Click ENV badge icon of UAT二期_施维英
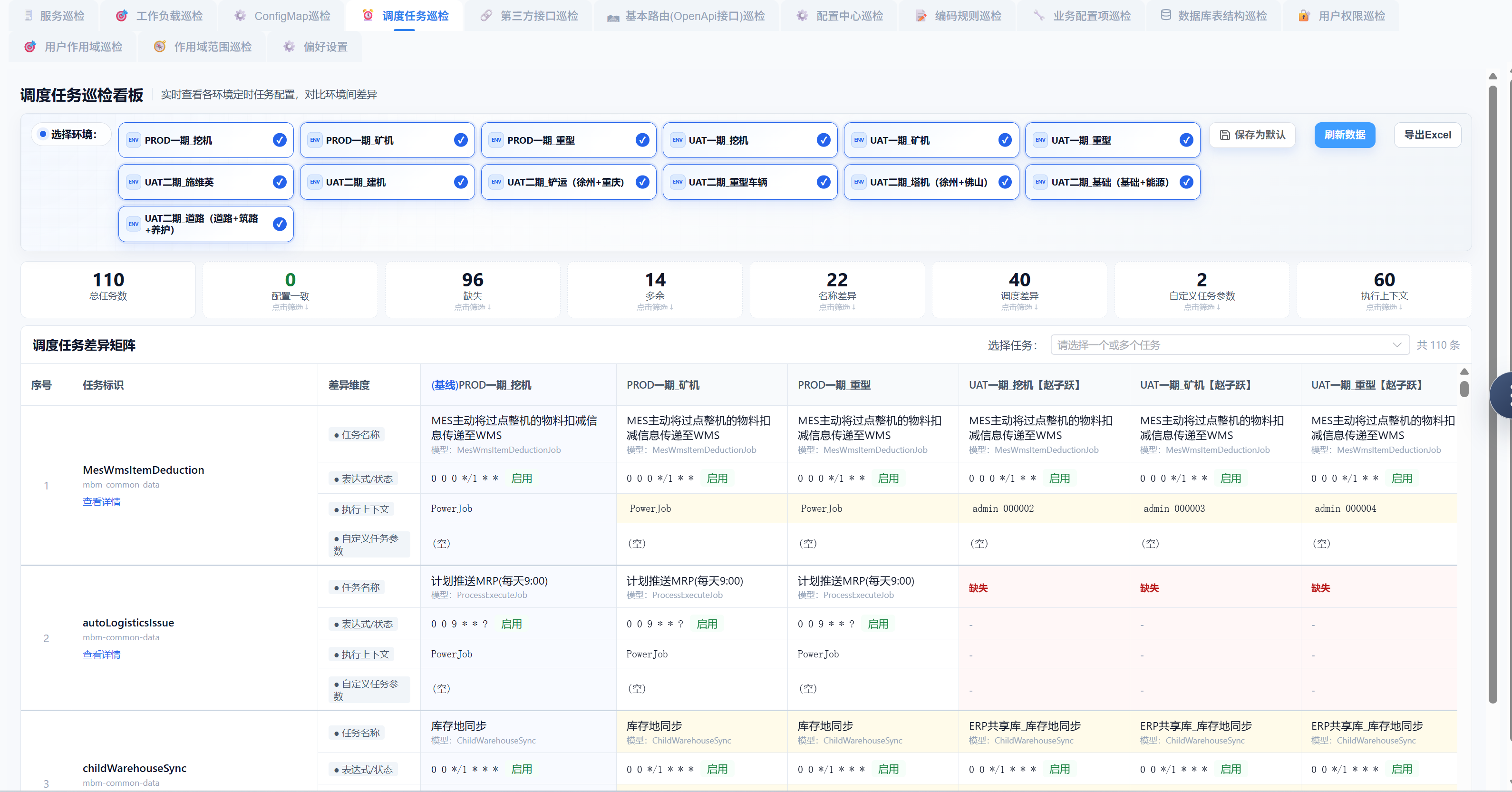 click(x=134, y=182)
